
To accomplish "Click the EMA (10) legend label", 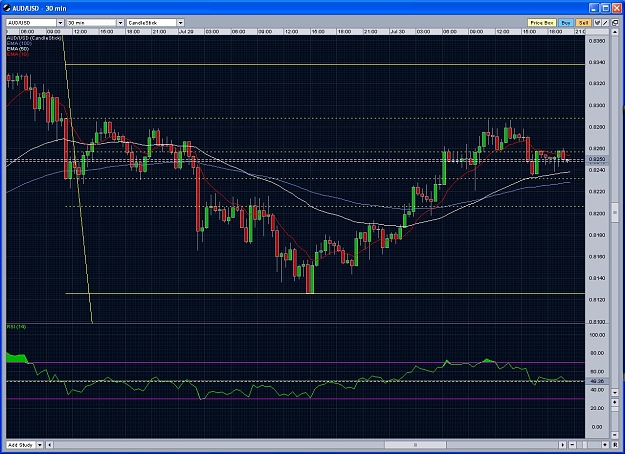I will [18, 54].
